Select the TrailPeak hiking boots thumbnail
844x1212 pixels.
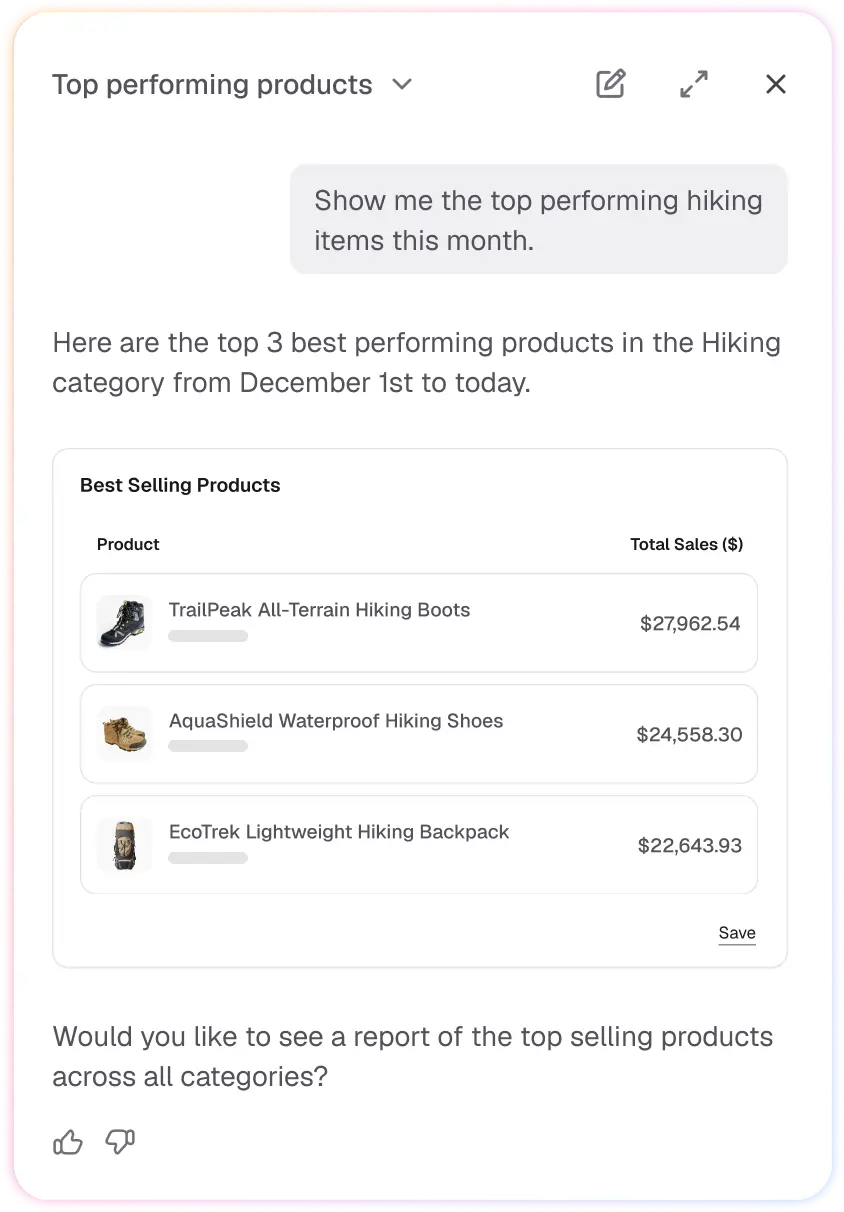click(124, 622)
